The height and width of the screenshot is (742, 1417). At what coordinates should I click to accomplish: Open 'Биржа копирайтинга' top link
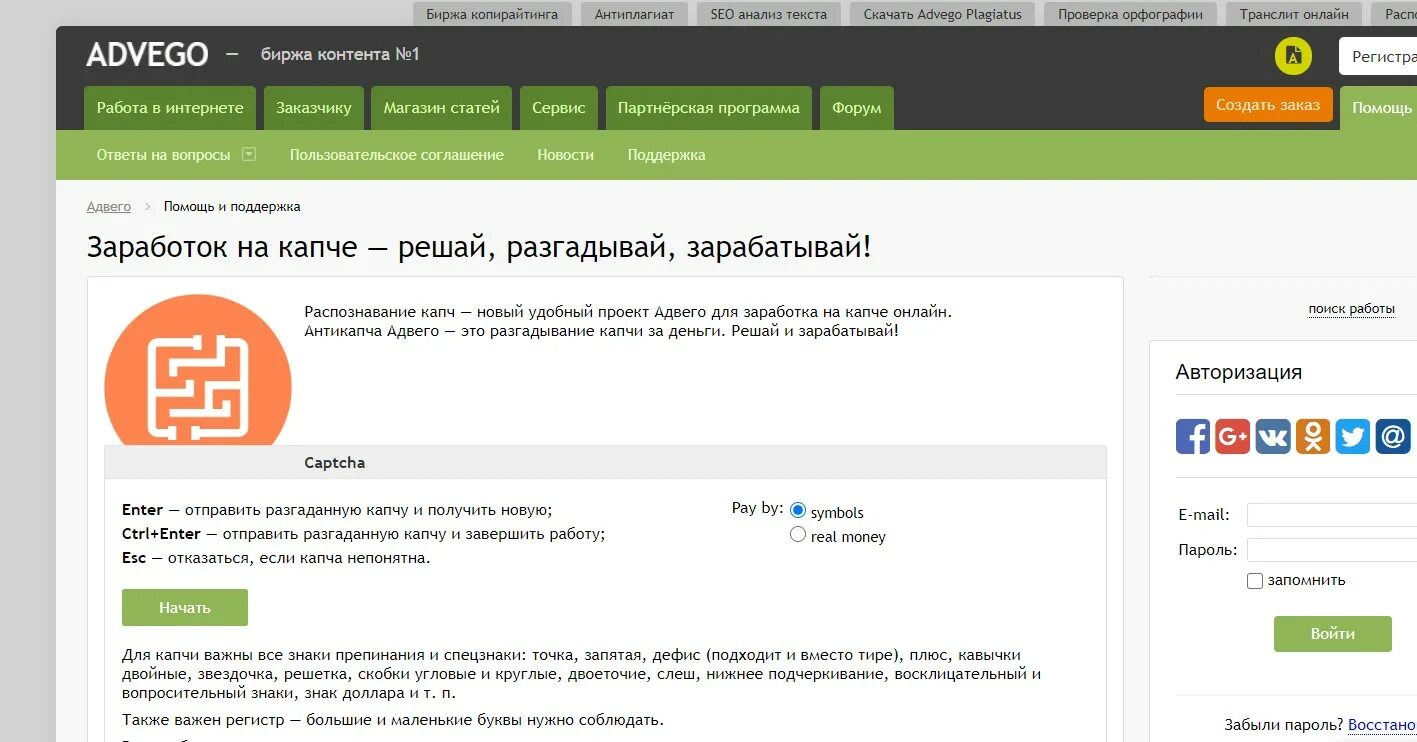[492, 14]
